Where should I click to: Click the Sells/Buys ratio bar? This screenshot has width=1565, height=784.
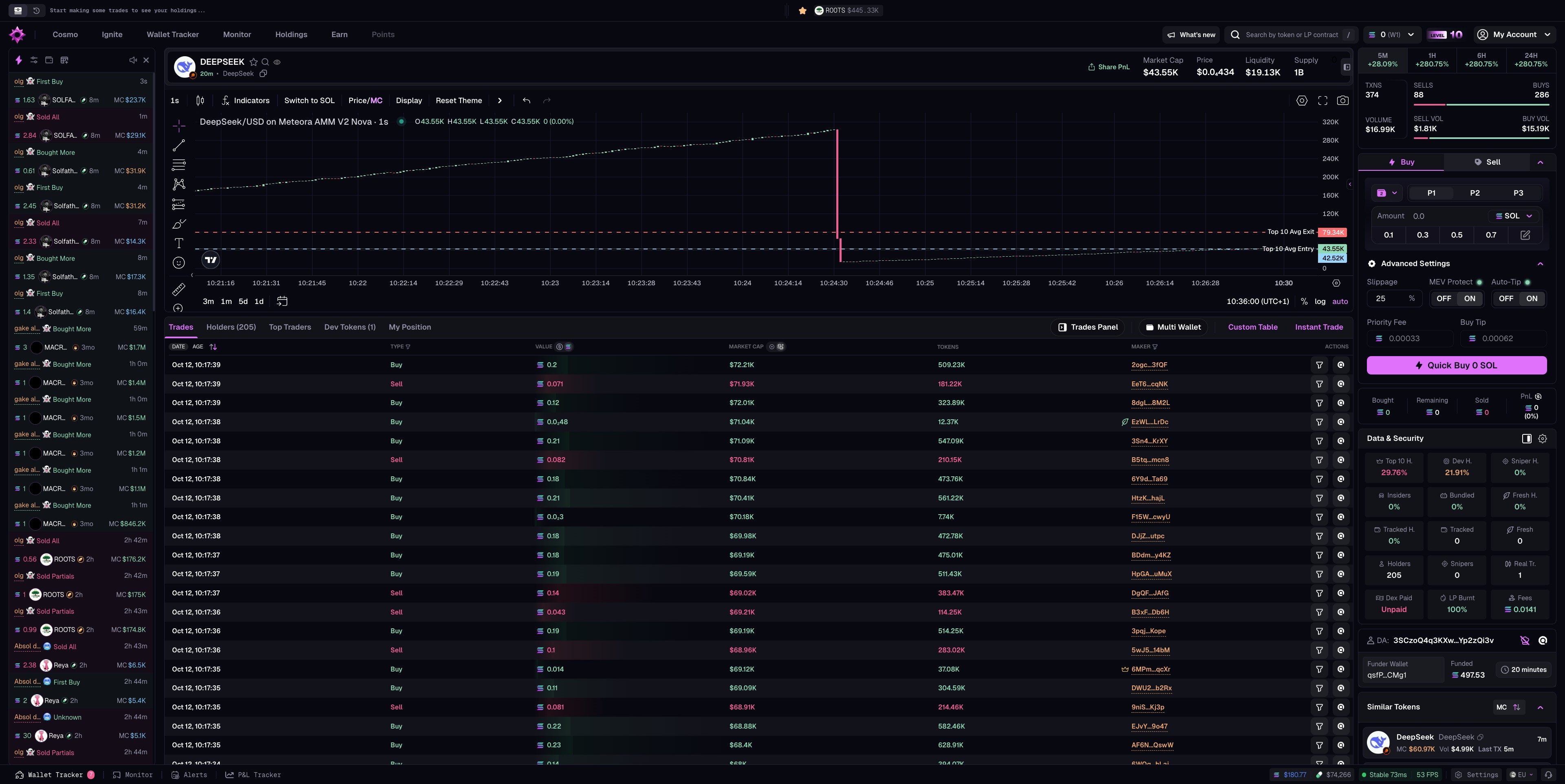pyautogui.click(x=1481, y=105)
